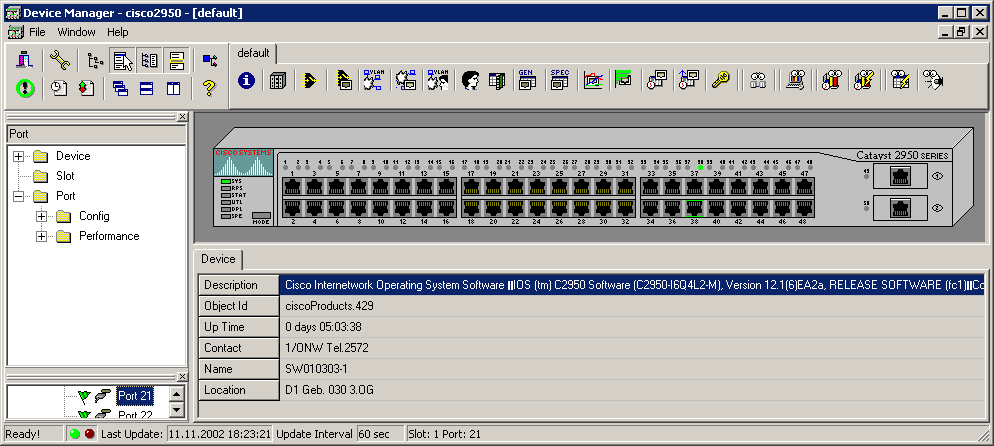This screenshot has height=446, width=994.
Task: Click the GEN port toolbar icon
Action: click(525, 81)
